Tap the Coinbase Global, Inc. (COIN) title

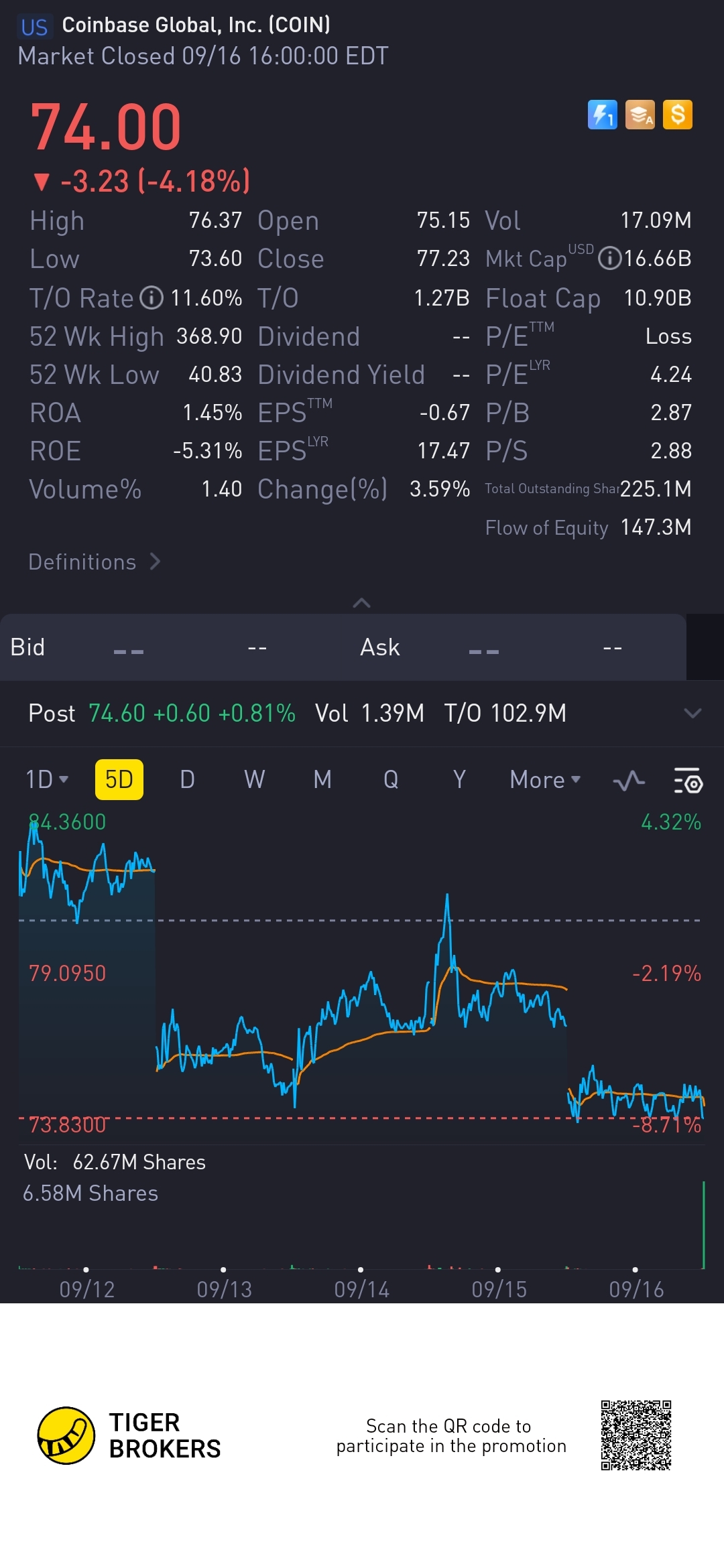196,25
